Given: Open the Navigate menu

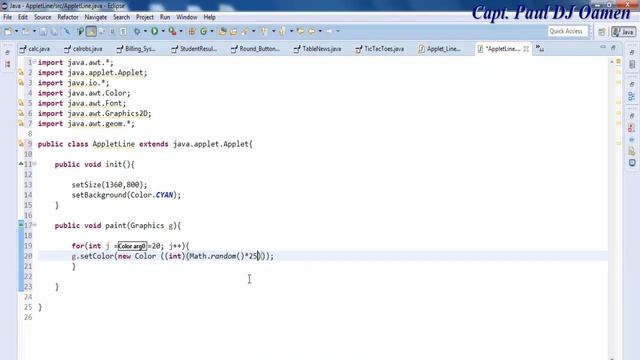Looking at the screenshot, I should pos(96,17).
